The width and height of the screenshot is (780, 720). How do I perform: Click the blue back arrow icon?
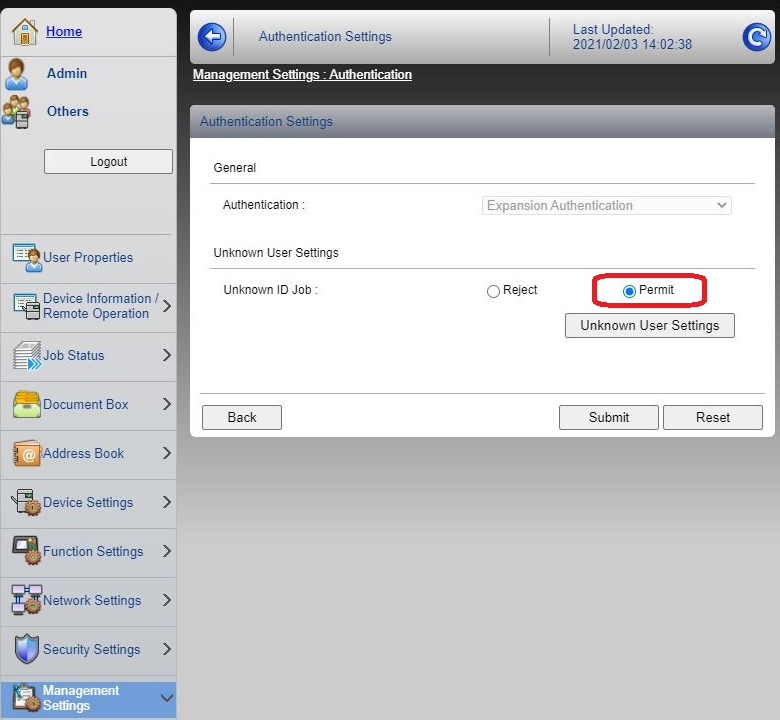tap(212, 37)
